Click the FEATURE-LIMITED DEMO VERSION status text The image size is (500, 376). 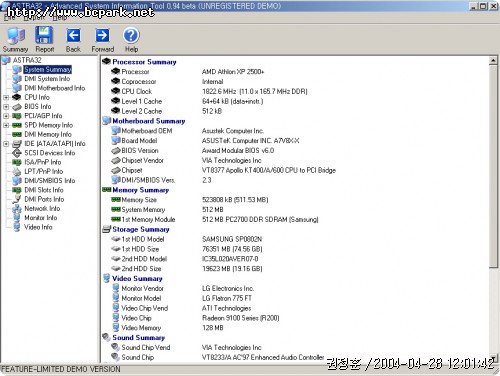60,369
